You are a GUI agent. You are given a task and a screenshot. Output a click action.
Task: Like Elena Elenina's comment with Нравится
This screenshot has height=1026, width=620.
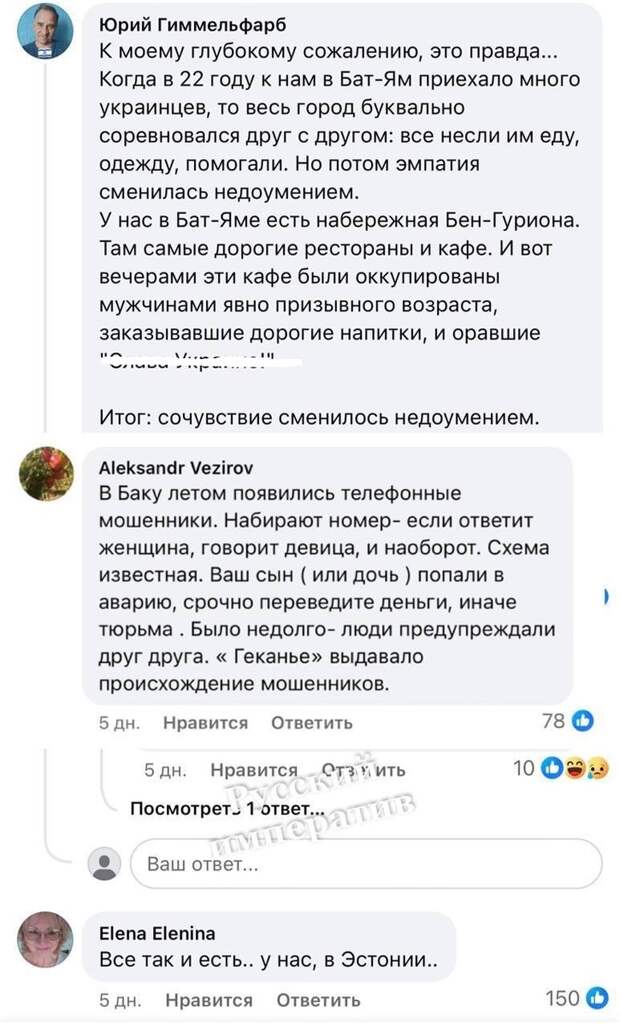click(x=209, y=1000)
